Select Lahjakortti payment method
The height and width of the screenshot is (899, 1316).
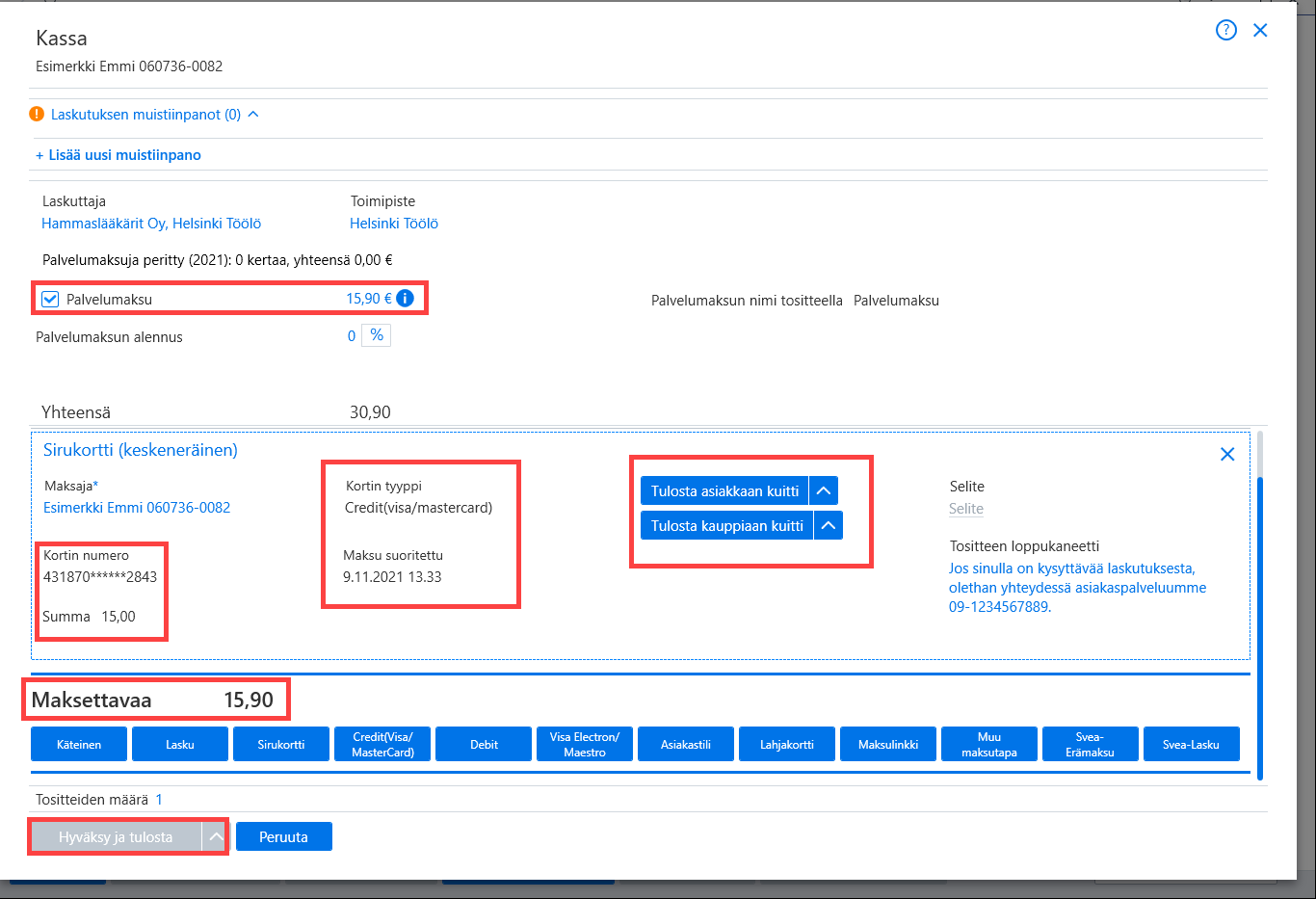click(787, 744)
